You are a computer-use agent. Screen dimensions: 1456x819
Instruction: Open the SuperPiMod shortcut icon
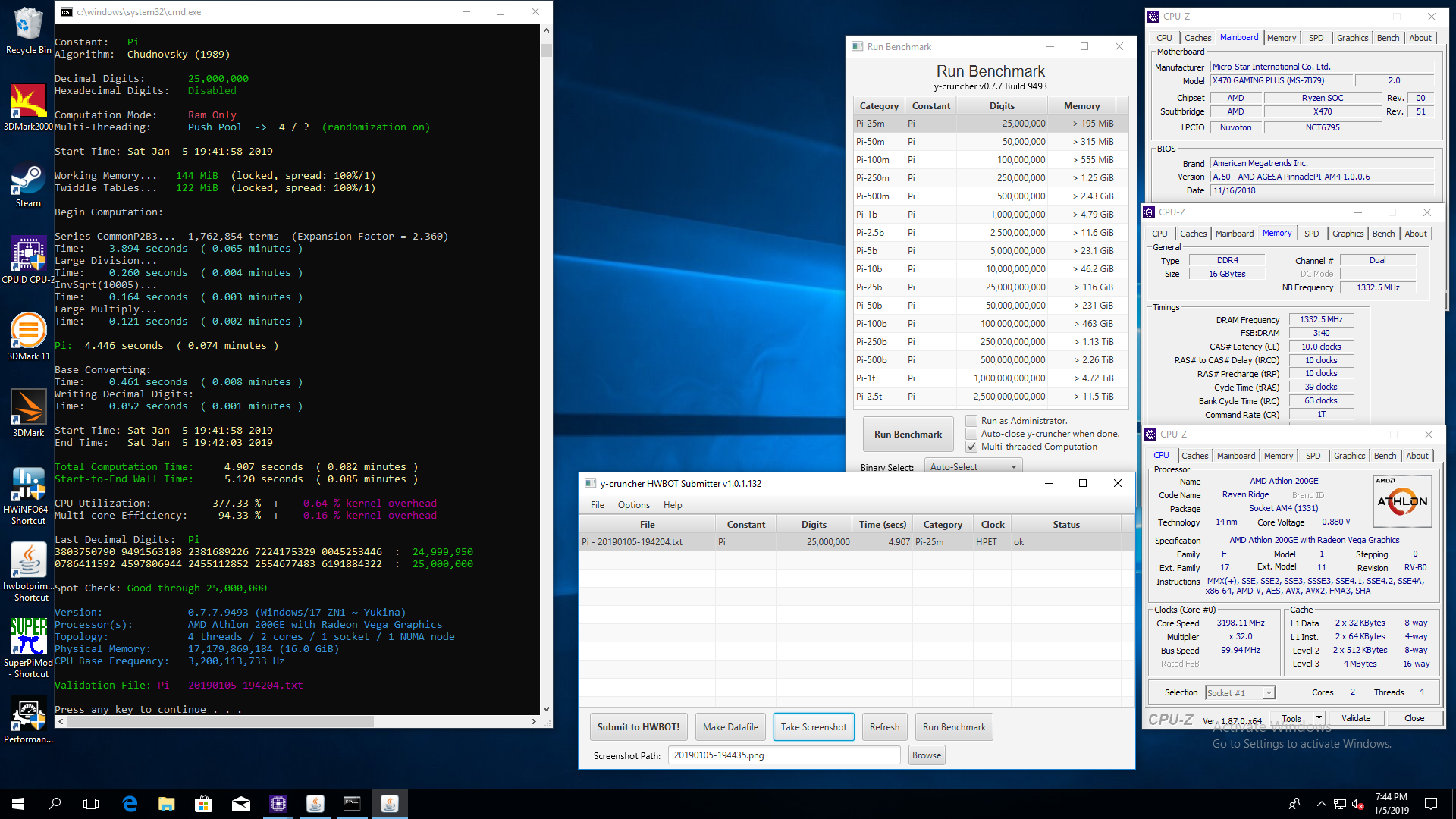pos(28,648)
